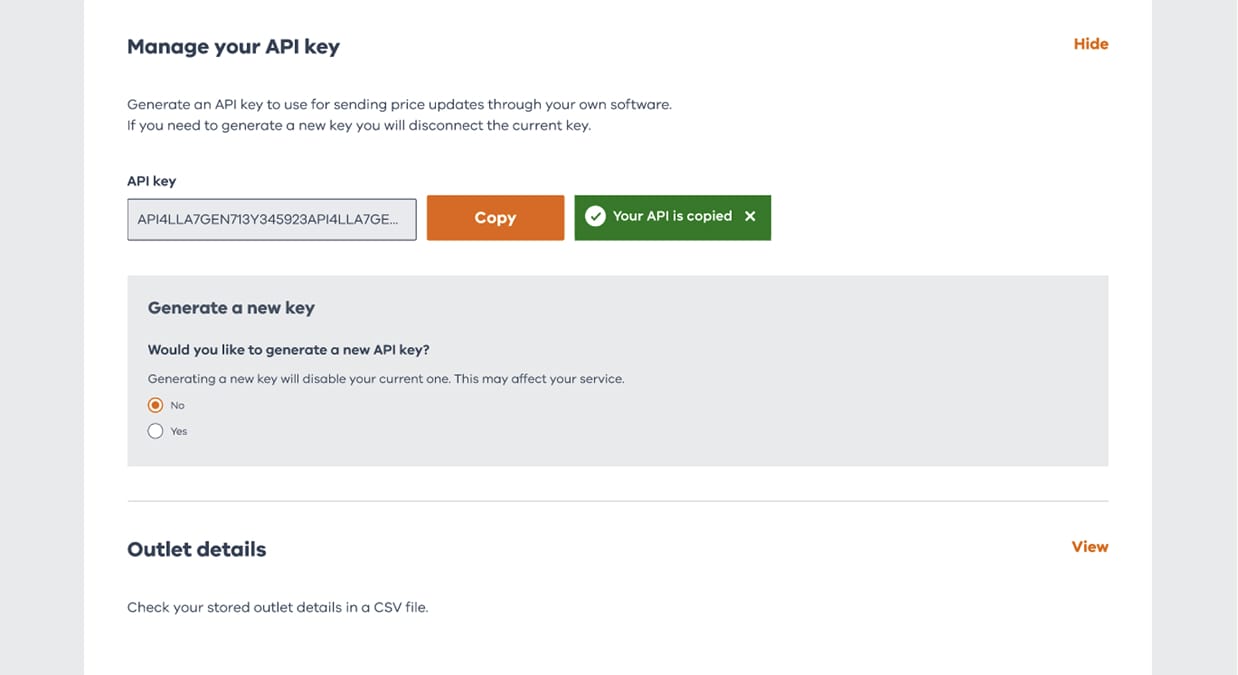View the Outlet details section

point(1089,547)
